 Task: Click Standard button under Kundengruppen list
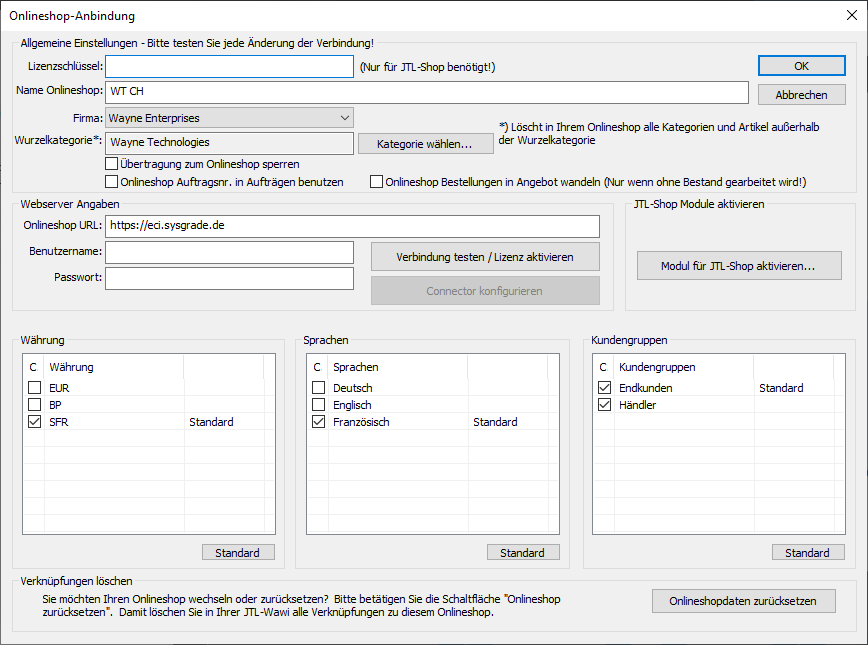(808, 553)
